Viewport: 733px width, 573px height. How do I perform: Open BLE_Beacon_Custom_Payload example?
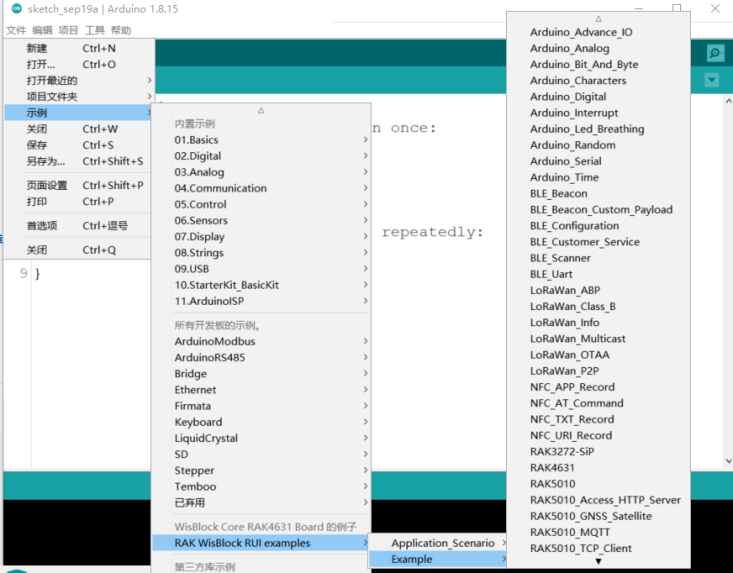[x=598, y=209]
